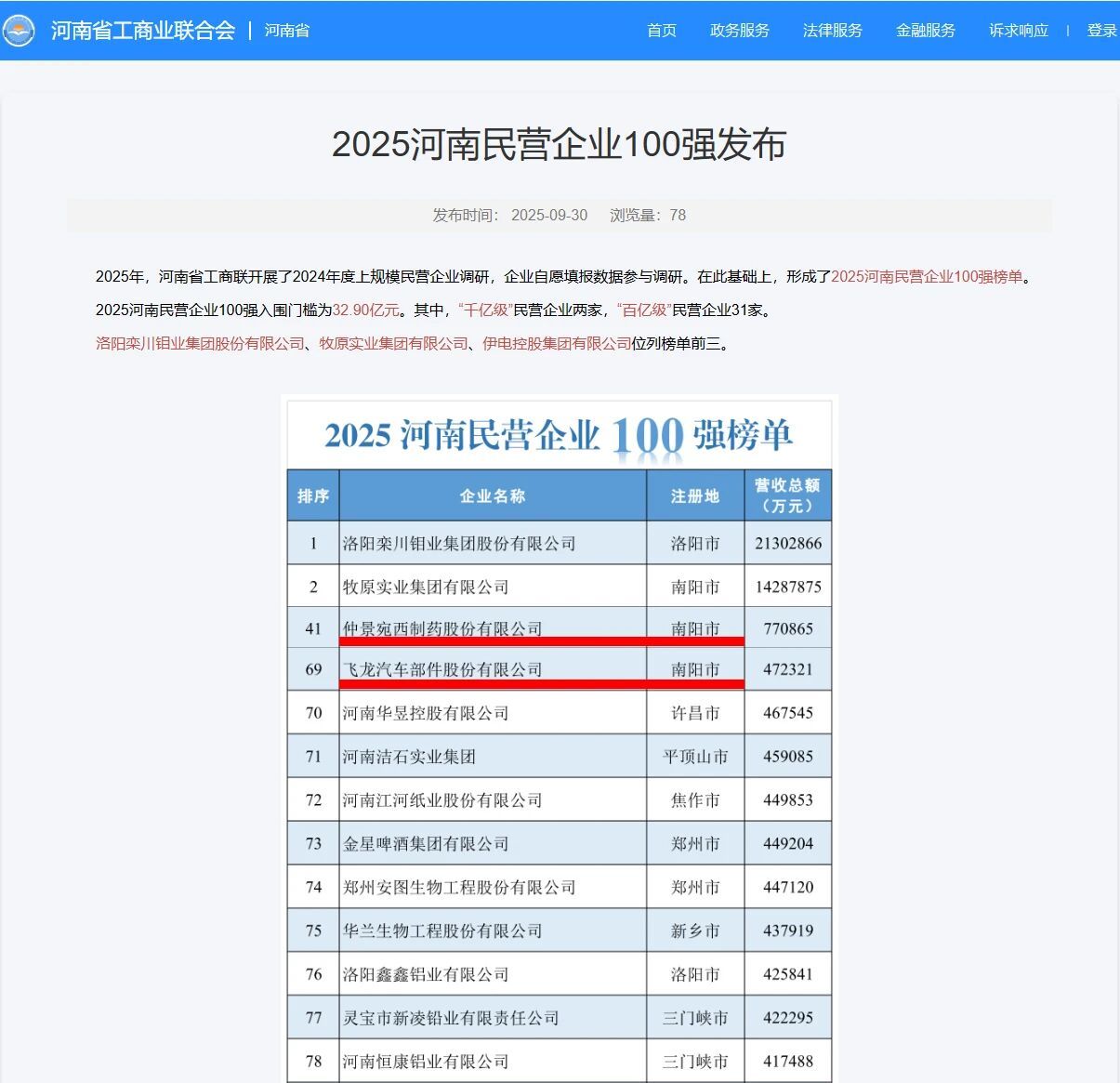Screen dimensions: 1120x1083
Task: Open the 牧原实业集团有限公司 red link
Action: [393, 344]
